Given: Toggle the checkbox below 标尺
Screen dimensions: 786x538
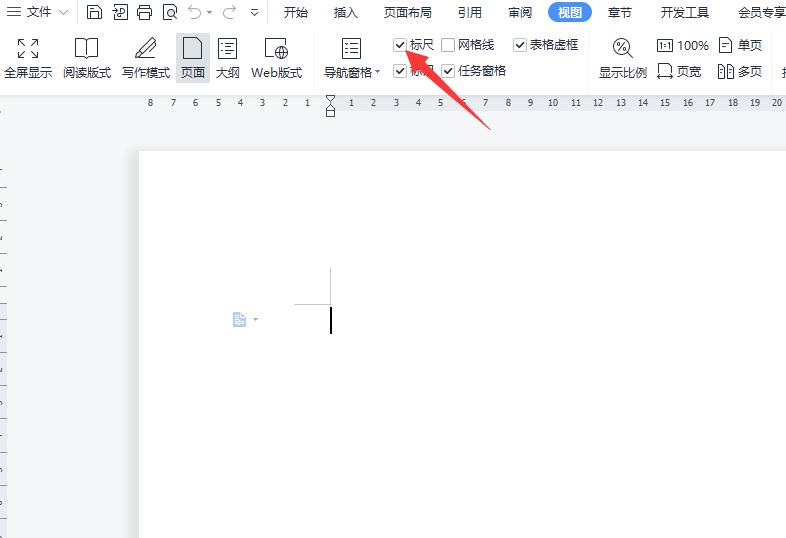Looking at the screenshot, I should pyautogui.click(x=400, y=71).
